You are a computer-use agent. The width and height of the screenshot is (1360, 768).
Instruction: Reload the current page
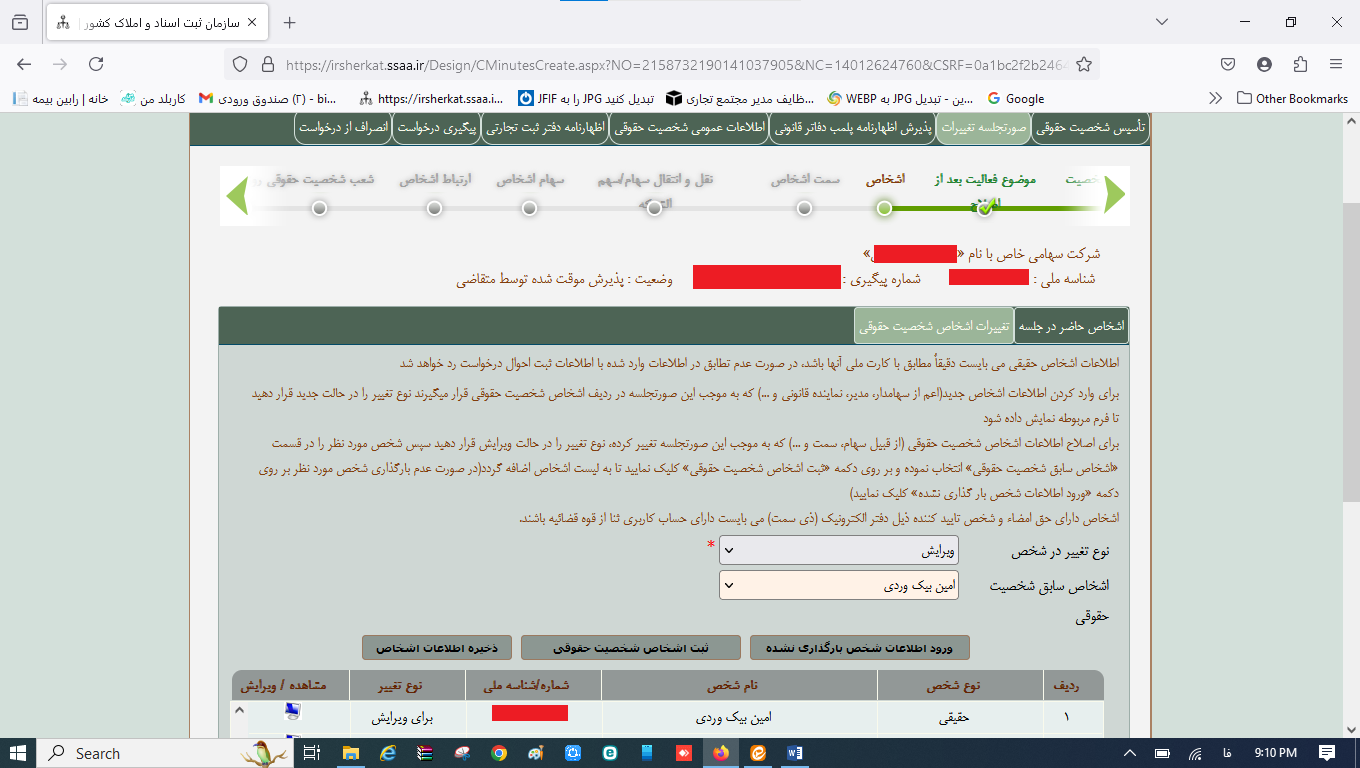tap(96, 64)
